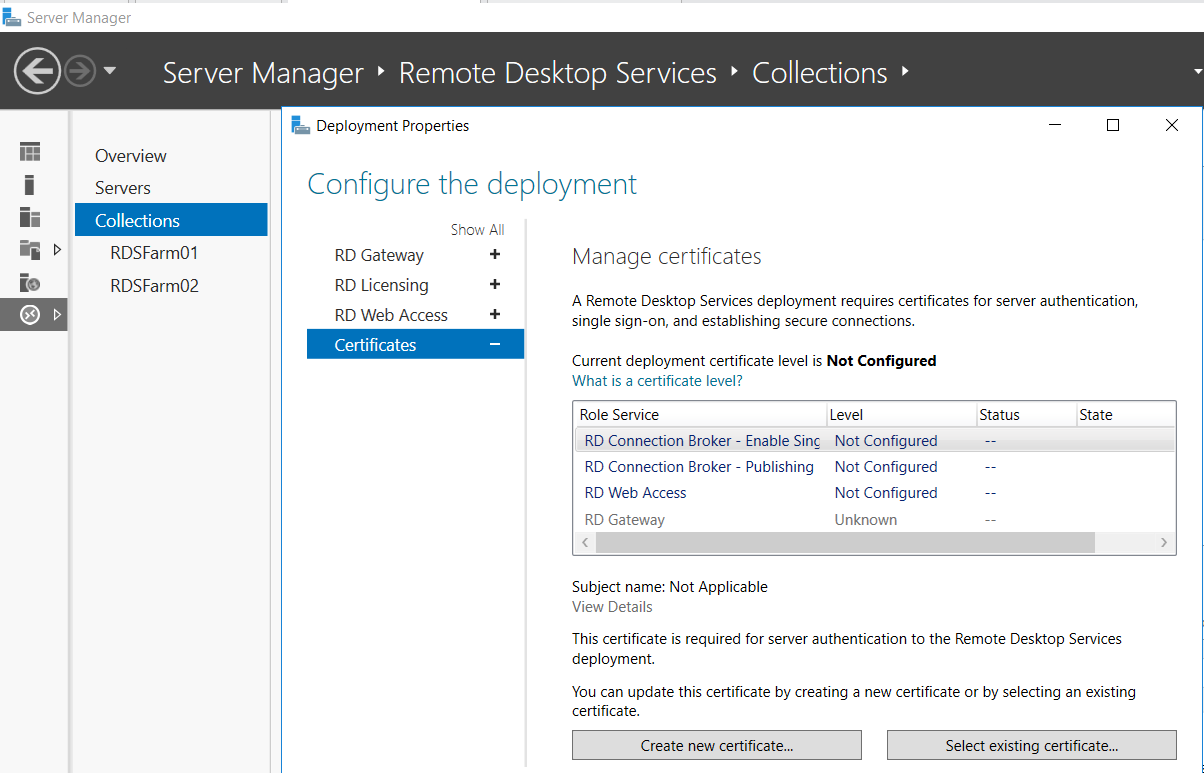Select the RD Gateway certificate row
The image size is (1204, 773).
click(874, 520)
